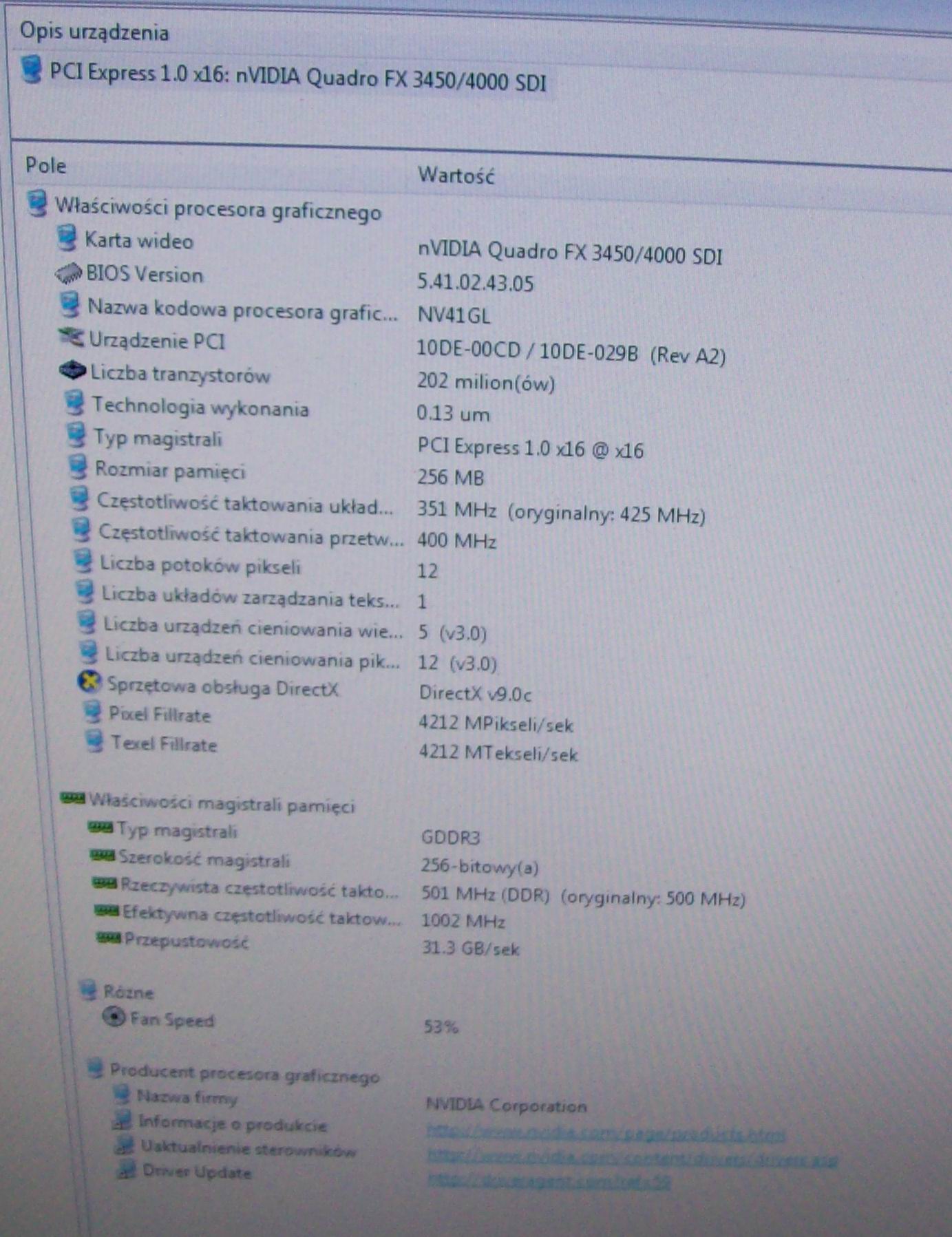Click the icon beside Nazwa firmy
Image resolution: width=952 pixels, height=1237 pixels.
122,1095
